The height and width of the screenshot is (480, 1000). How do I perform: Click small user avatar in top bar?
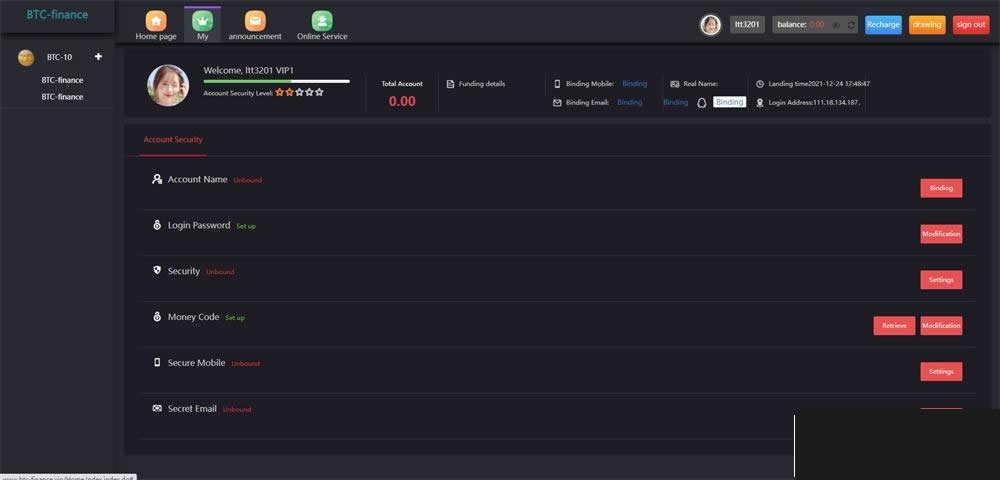(710, 25)
